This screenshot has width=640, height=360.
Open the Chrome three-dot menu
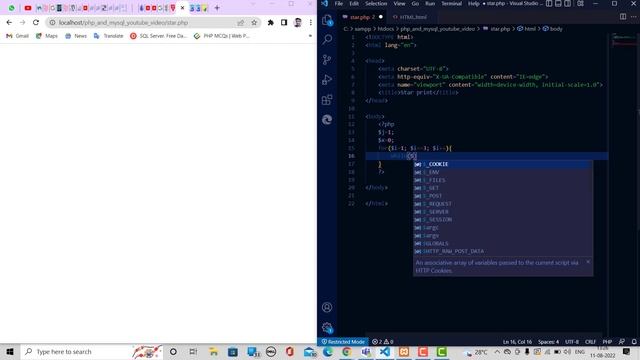click(x=311, y=22)
